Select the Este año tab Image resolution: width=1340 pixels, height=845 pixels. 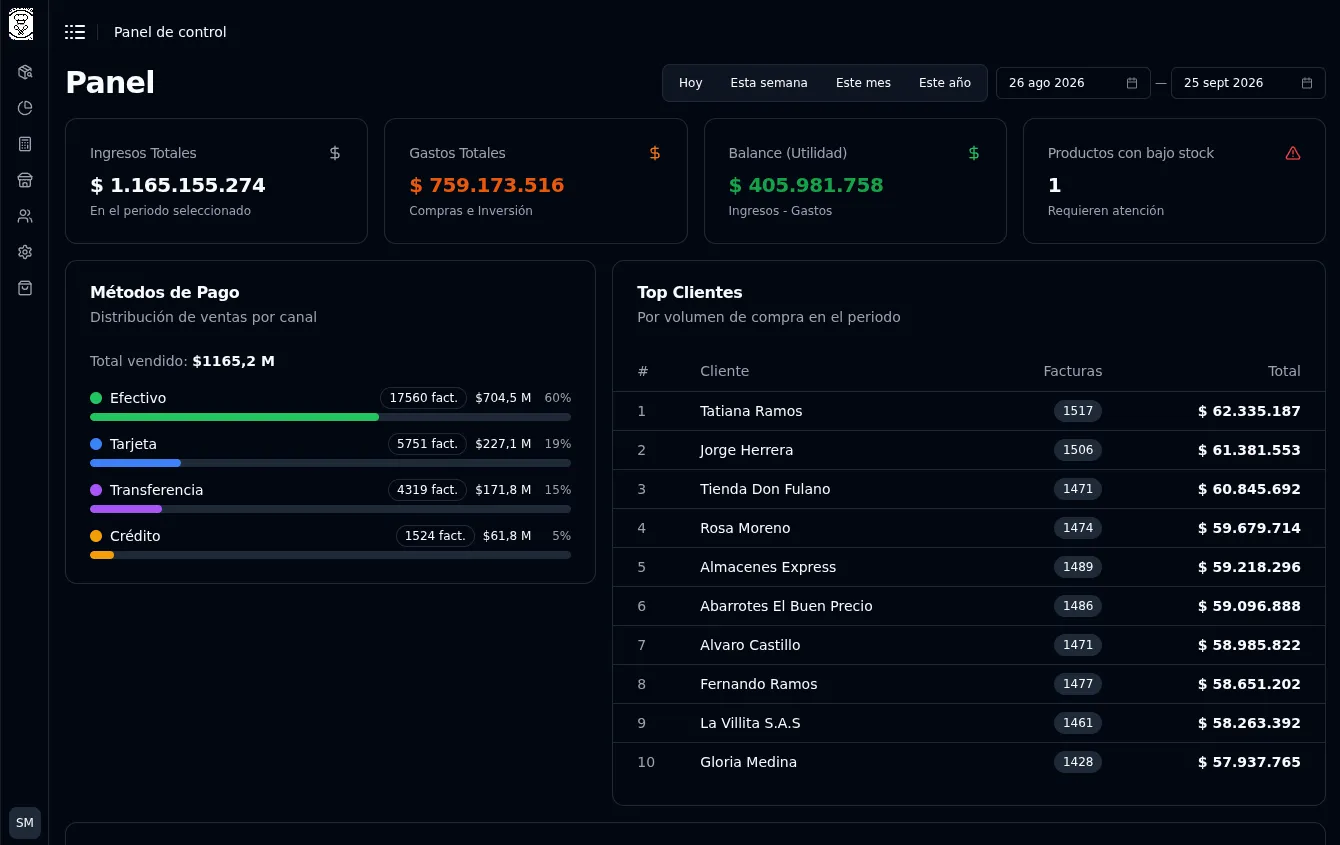coord(945,83)
